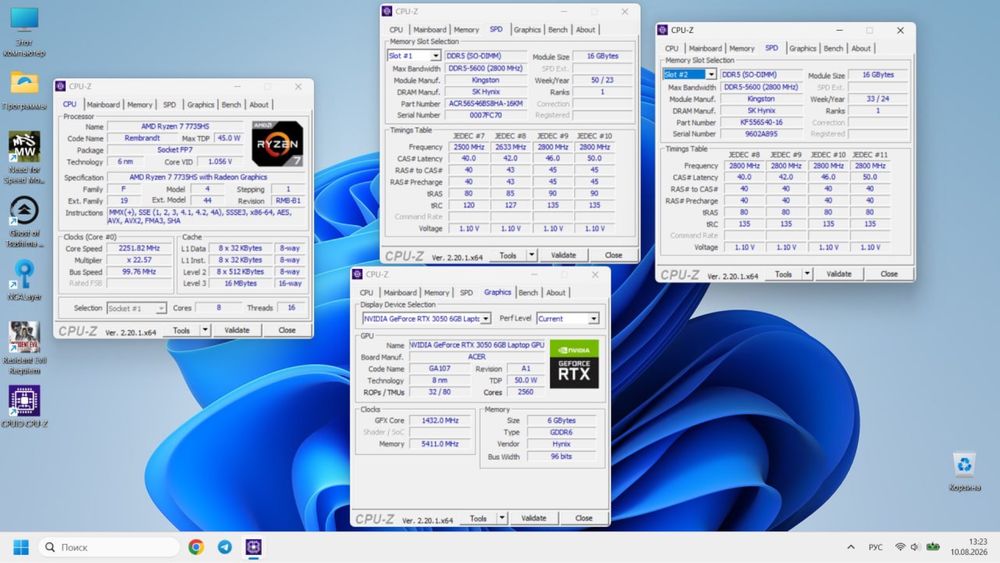This screenshot has width=1000, height=563.
Task: Click the РУС input language indicator
Action: coord(875,547)
